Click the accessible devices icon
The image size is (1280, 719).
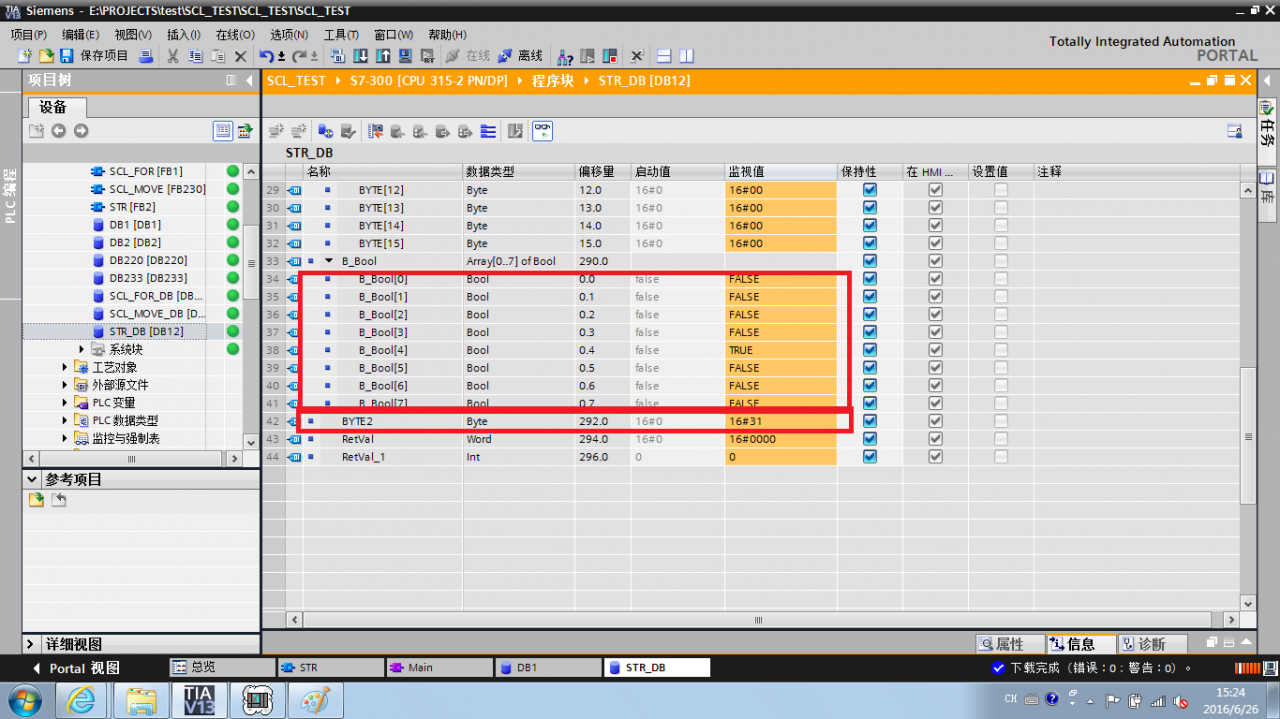[x=565, y=56]
